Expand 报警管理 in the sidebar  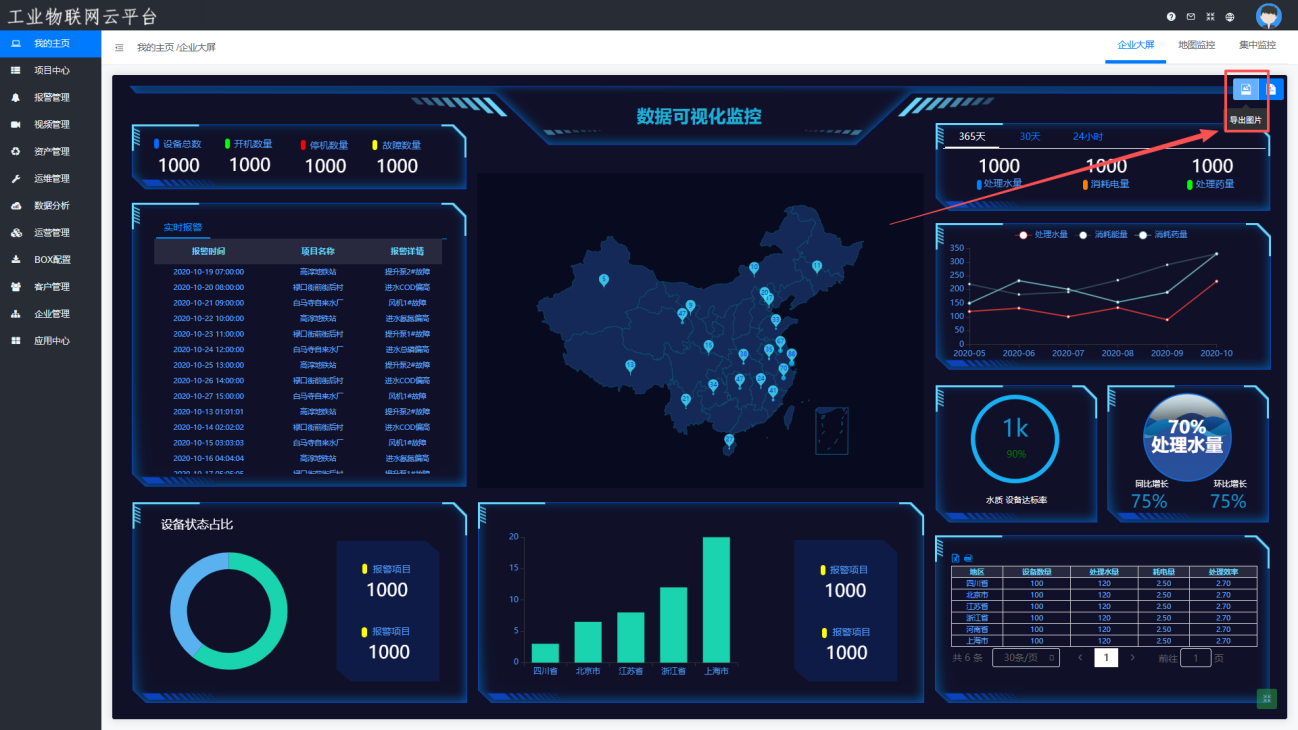tap(51, 98)
